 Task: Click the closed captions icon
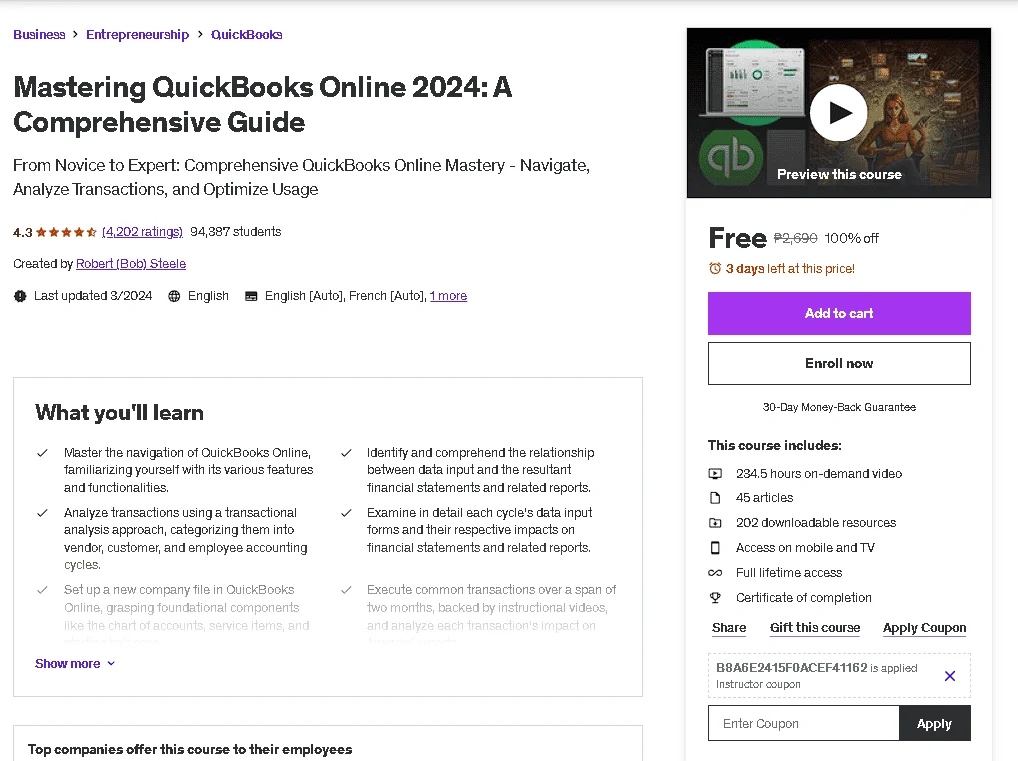click(x=251, y=296)
